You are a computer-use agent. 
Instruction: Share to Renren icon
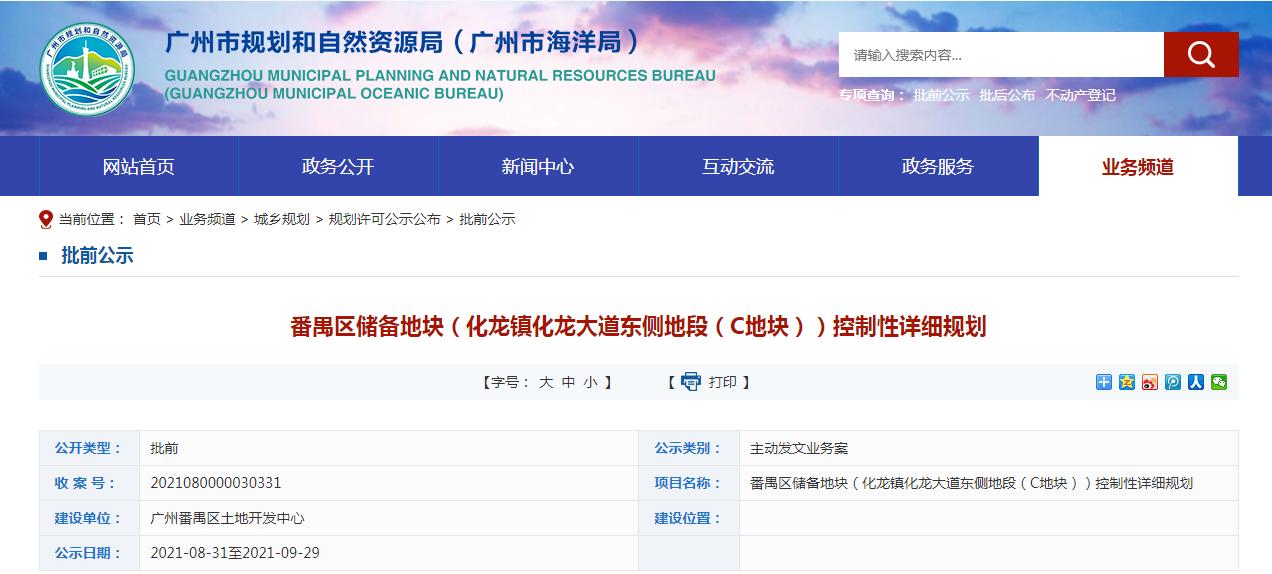(x=1196, y=382)
